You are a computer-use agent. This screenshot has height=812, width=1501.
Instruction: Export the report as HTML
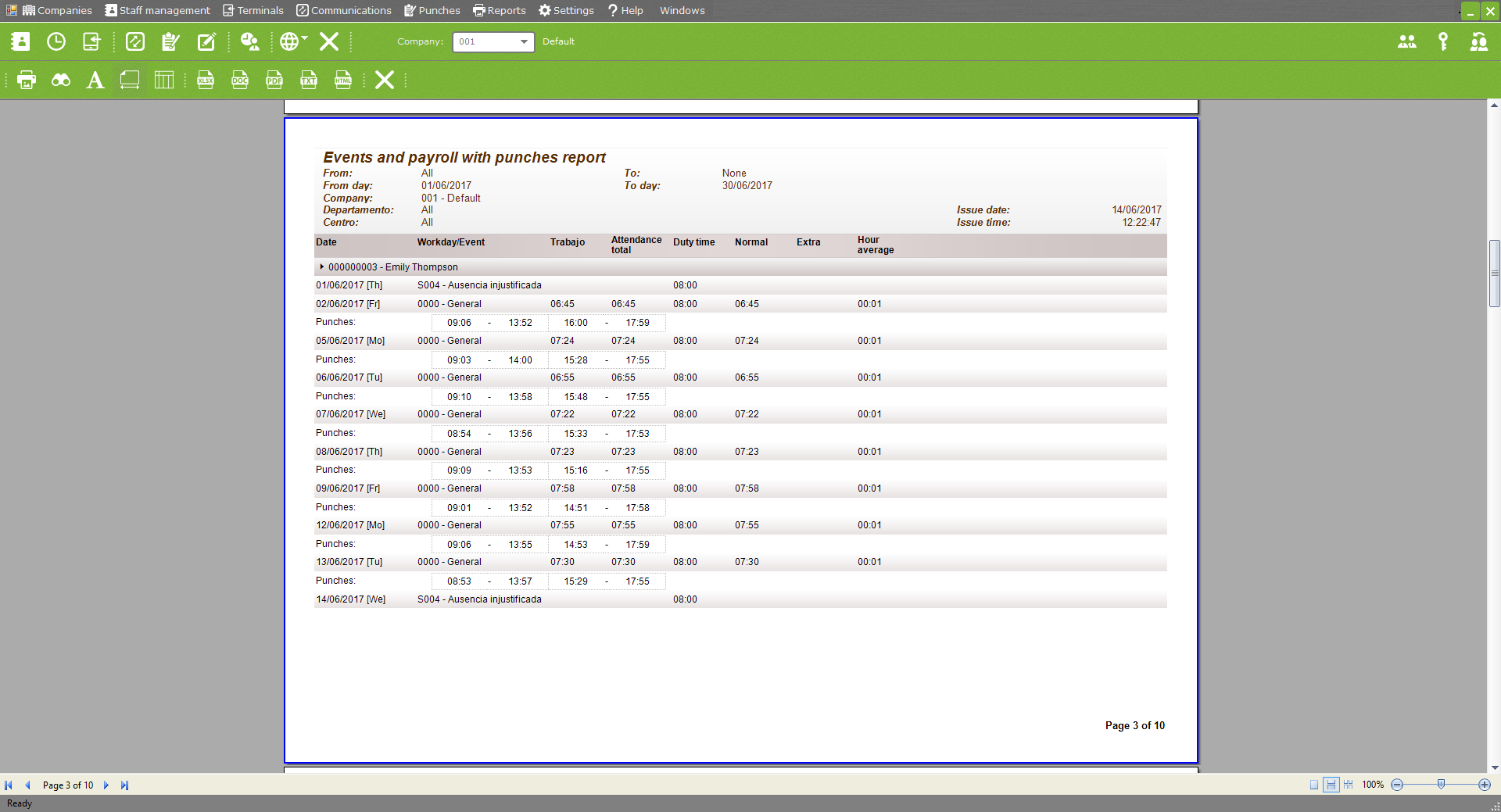click(x=343, y=80)
